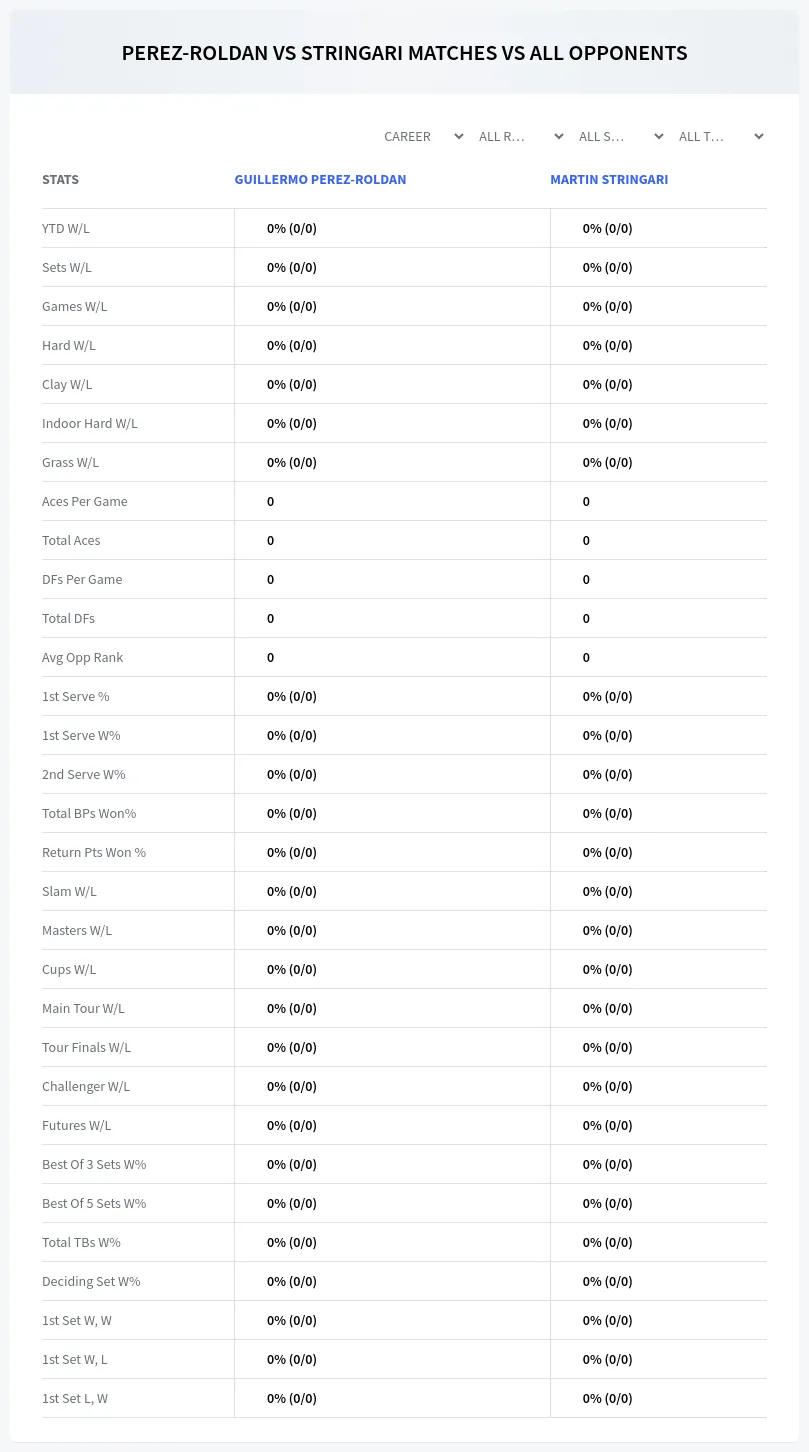The image size is (809, 1452).
Task: Select the Clay W/L row label
Action: (67, 384)
